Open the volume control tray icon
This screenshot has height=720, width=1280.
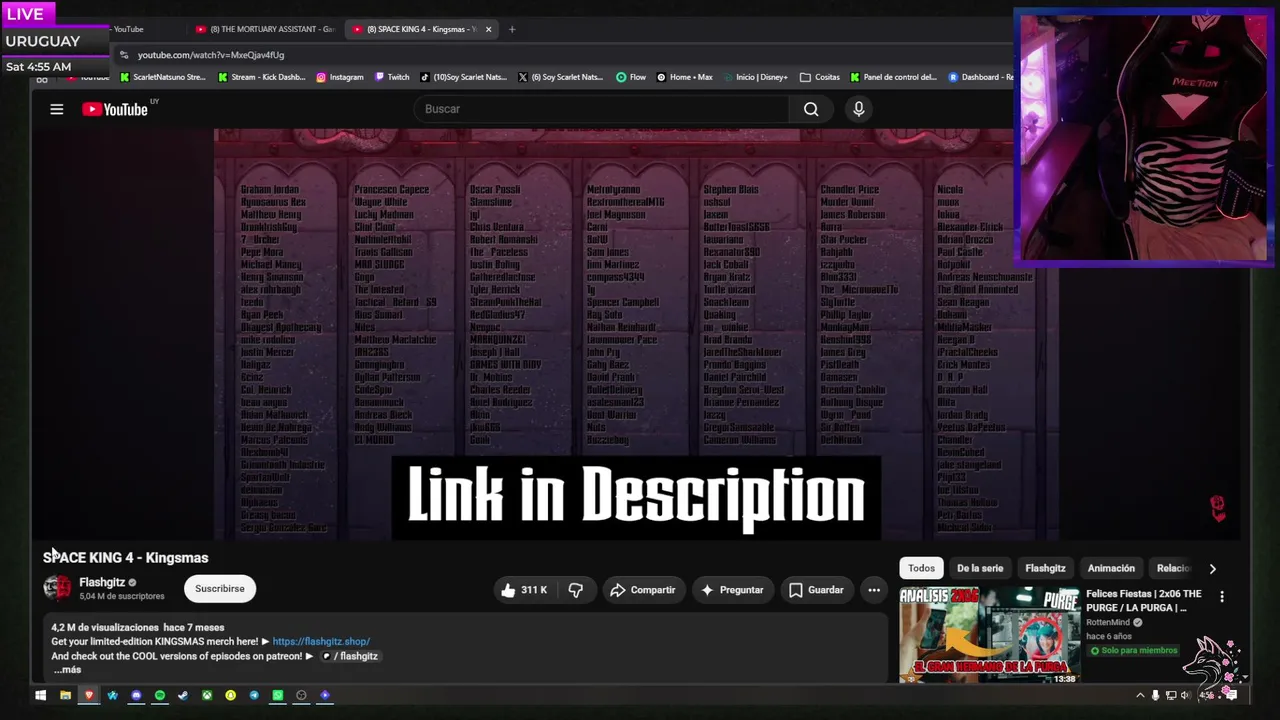1186,695
